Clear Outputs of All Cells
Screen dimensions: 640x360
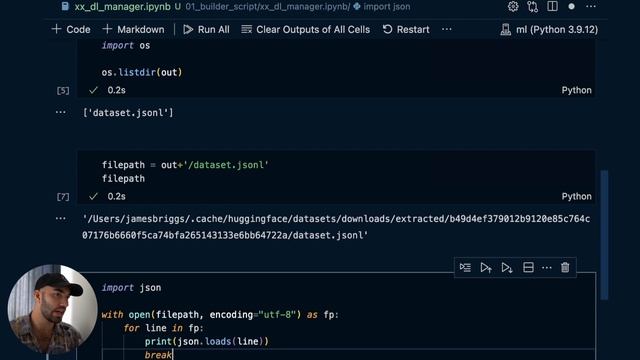pos(306,29)
